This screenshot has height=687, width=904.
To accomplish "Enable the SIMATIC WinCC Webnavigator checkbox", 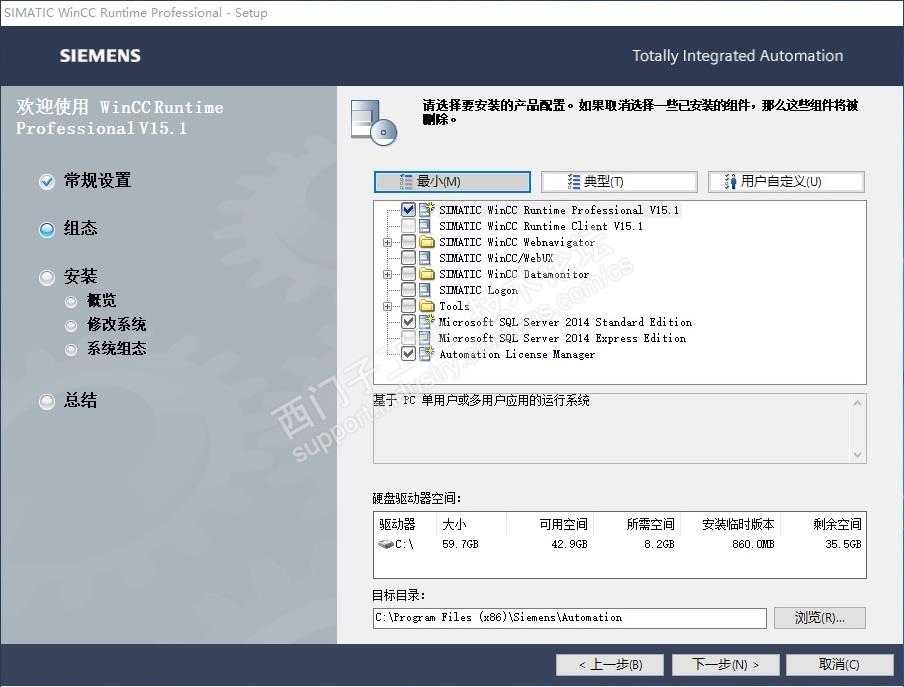I will click(x=408, y=241).
